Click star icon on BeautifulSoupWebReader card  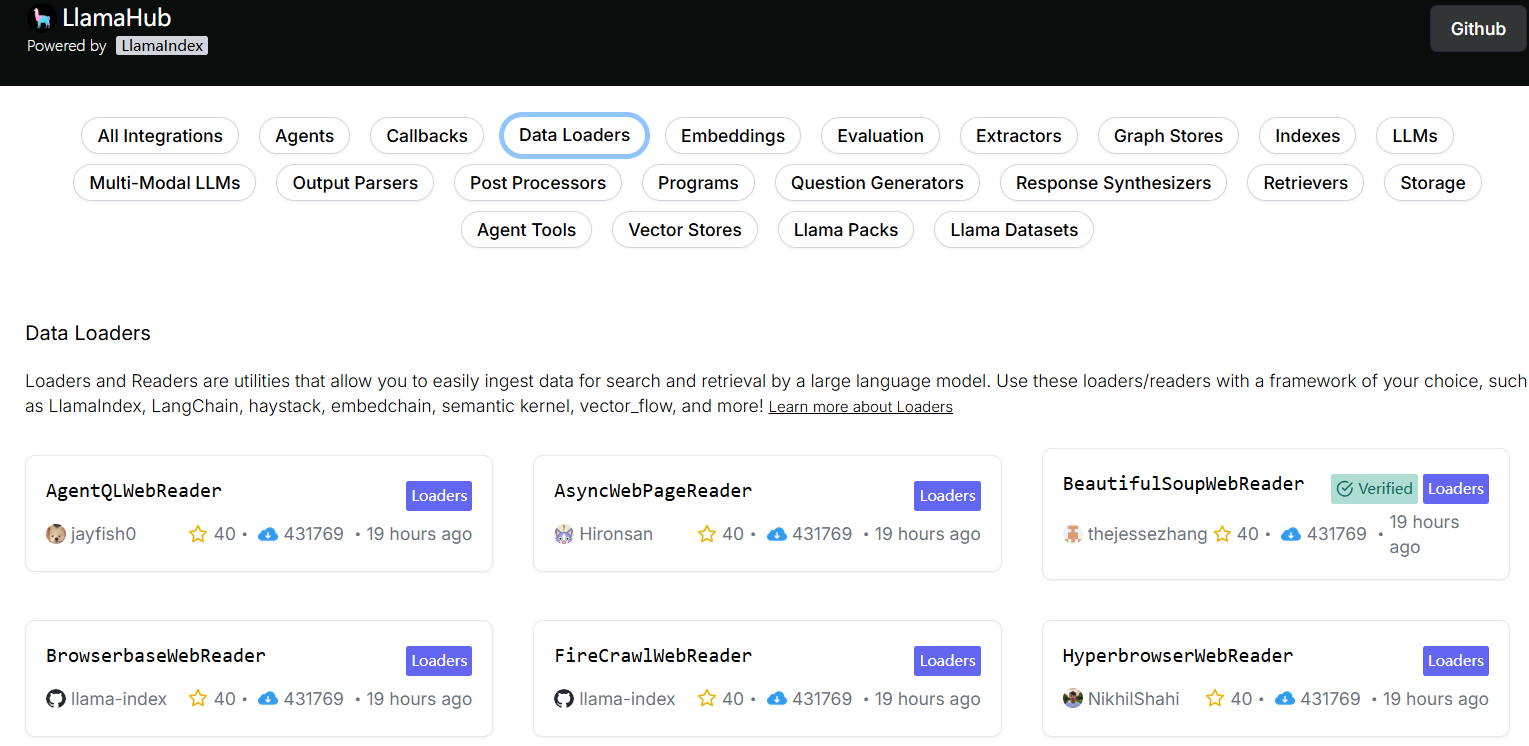[x=1223, y=534]
